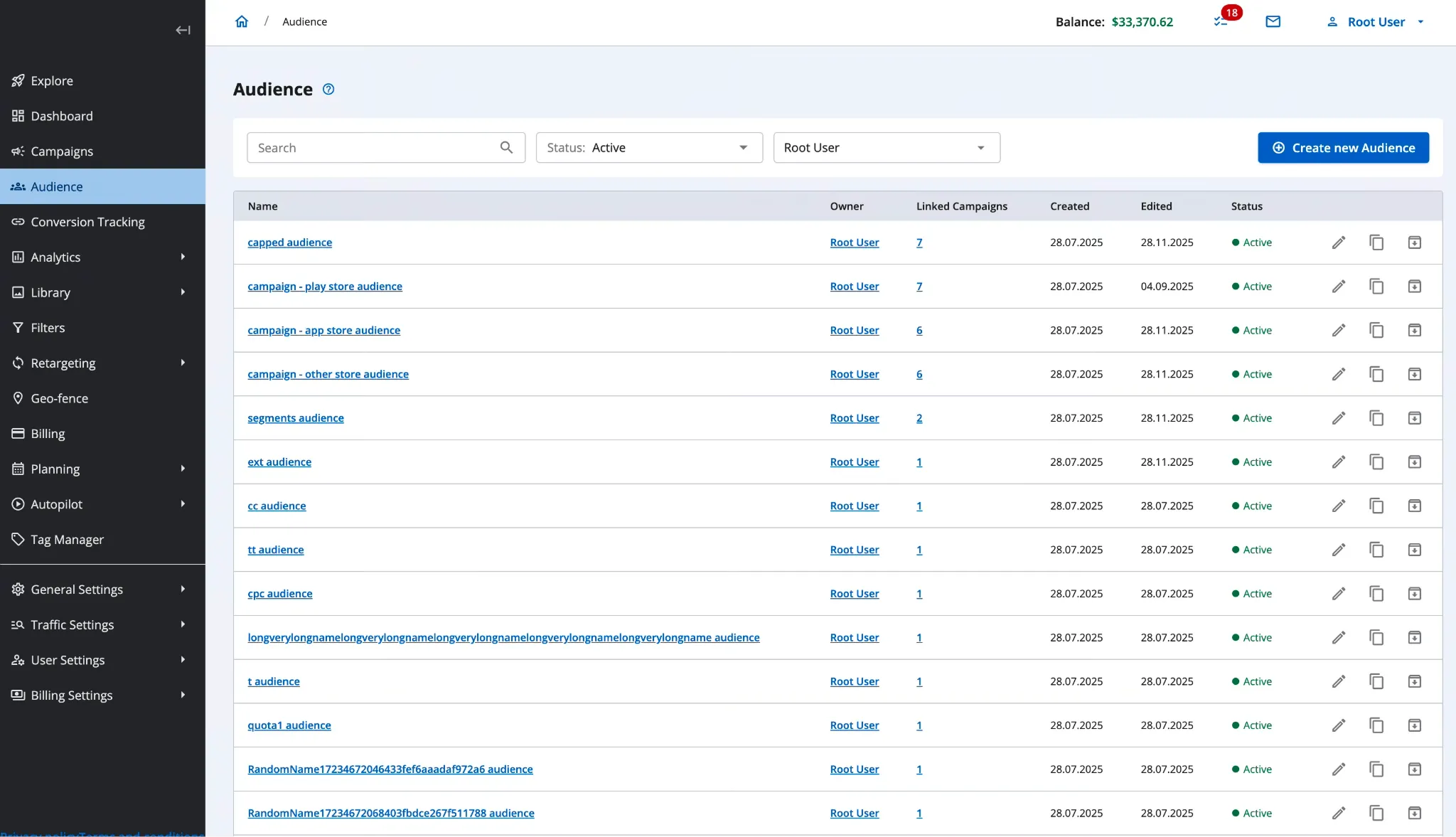Expand the Analytics sidebar section
The image size is (1456, 837).
pos(102,257)
